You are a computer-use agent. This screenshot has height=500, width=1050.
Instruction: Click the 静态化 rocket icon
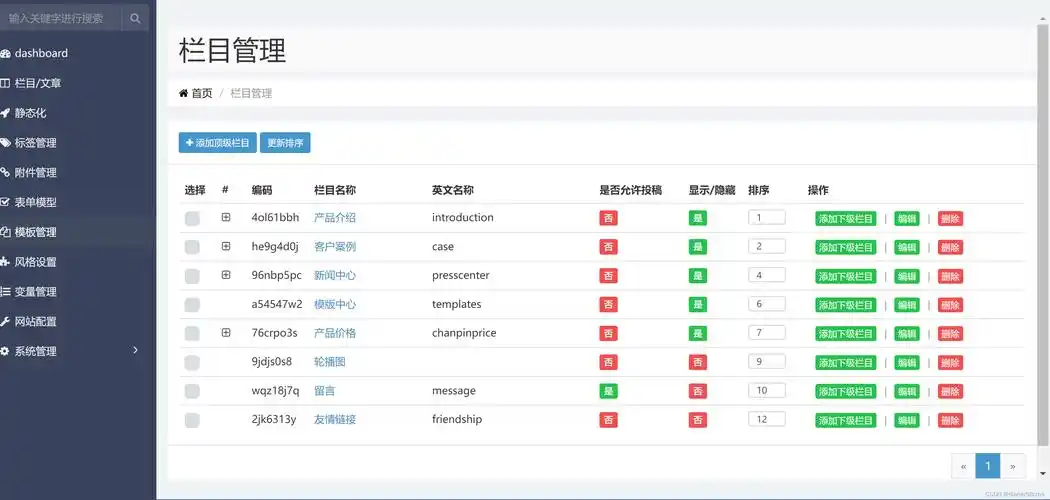click(x=5, y=113)
